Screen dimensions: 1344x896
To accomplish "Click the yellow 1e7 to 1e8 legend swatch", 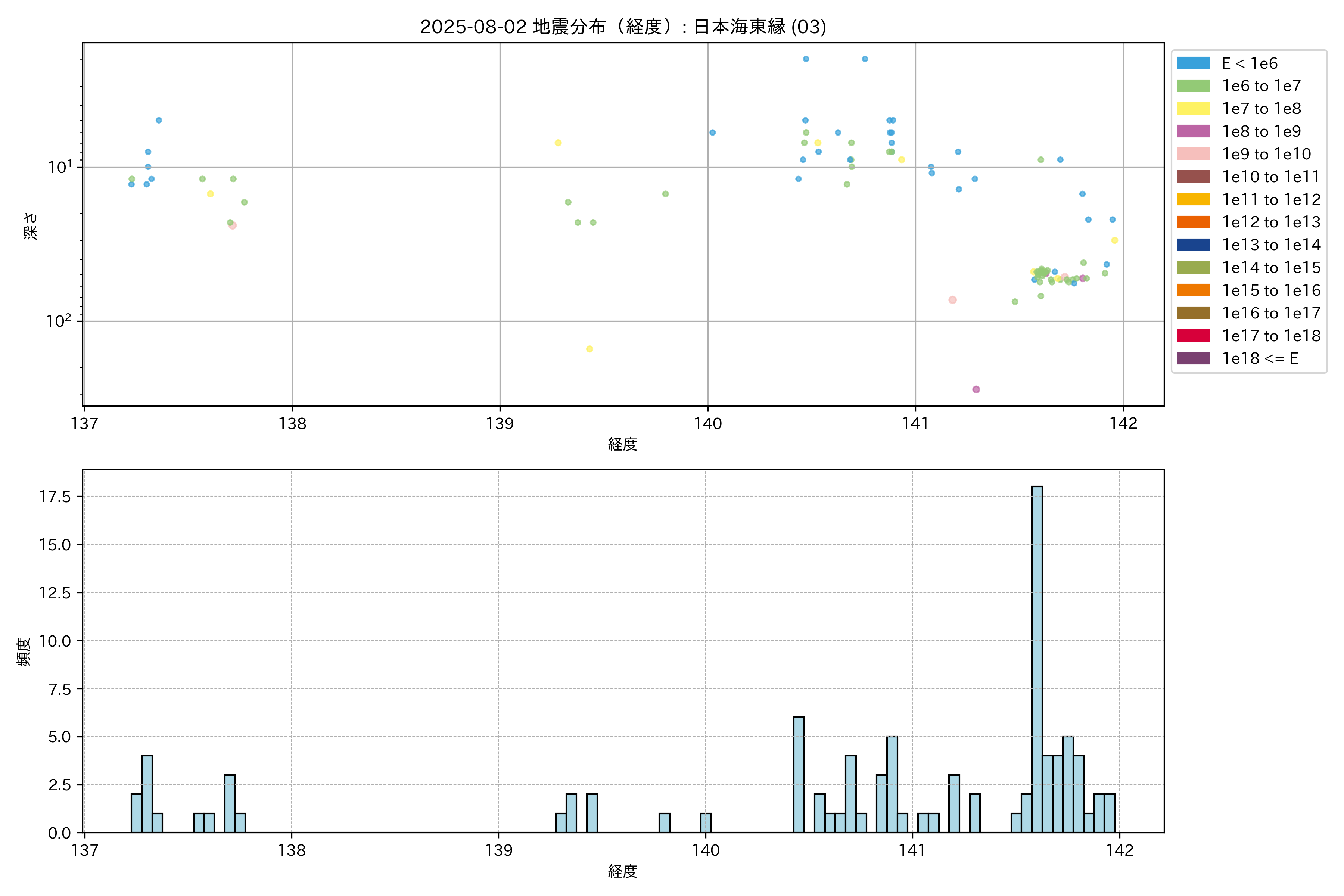I will 1192,109.
